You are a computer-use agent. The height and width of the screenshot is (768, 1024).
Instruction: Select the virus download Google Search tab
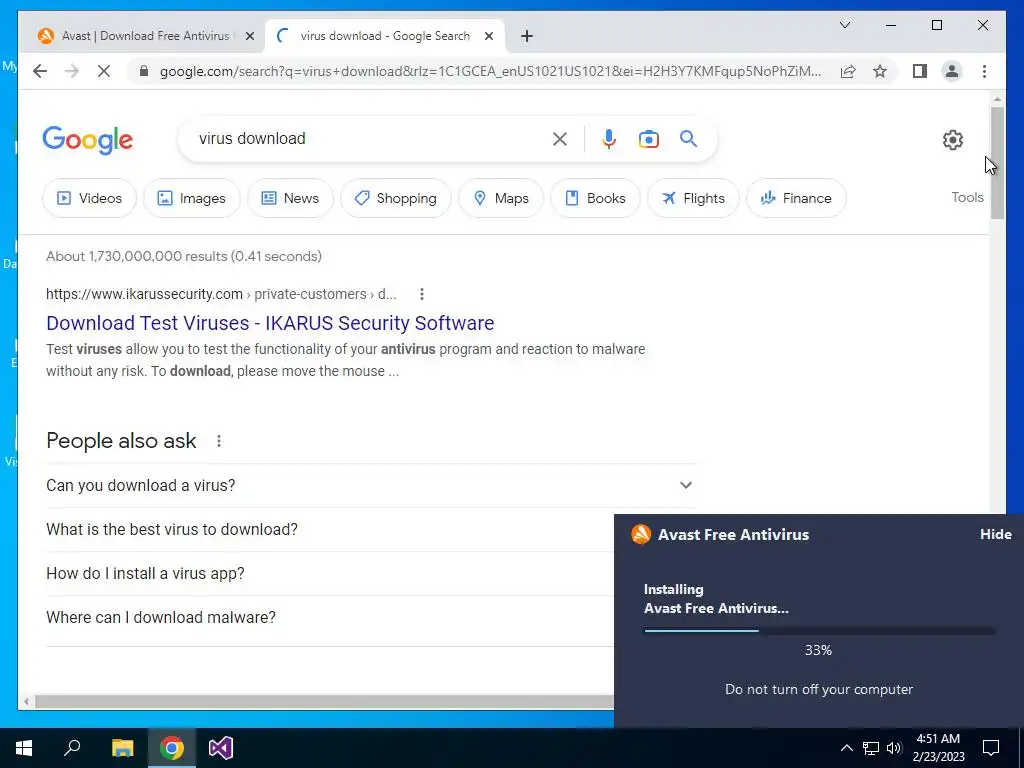385,36
